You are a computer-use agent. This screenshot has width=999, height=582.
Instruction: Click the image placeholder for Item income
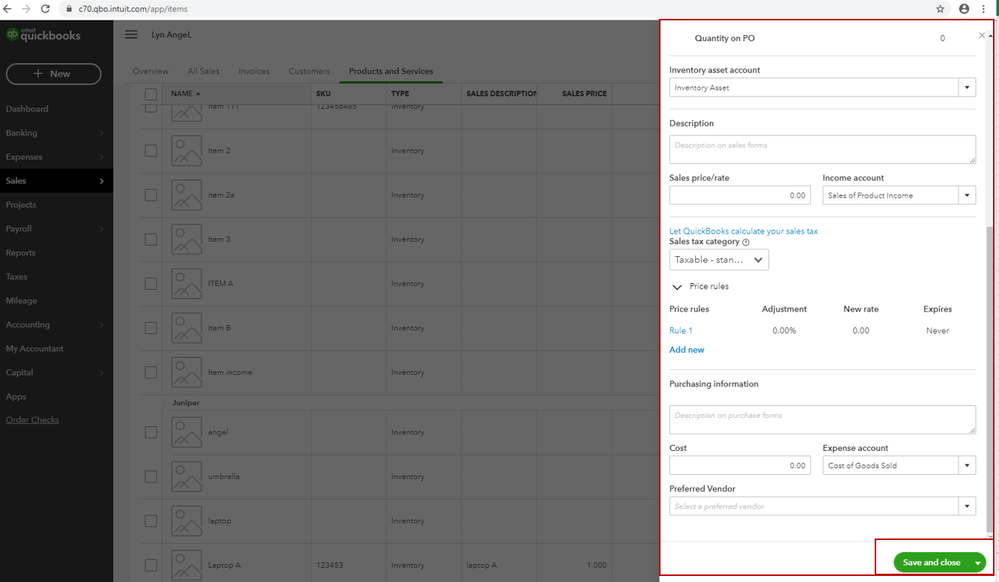(x=187, y=372)
